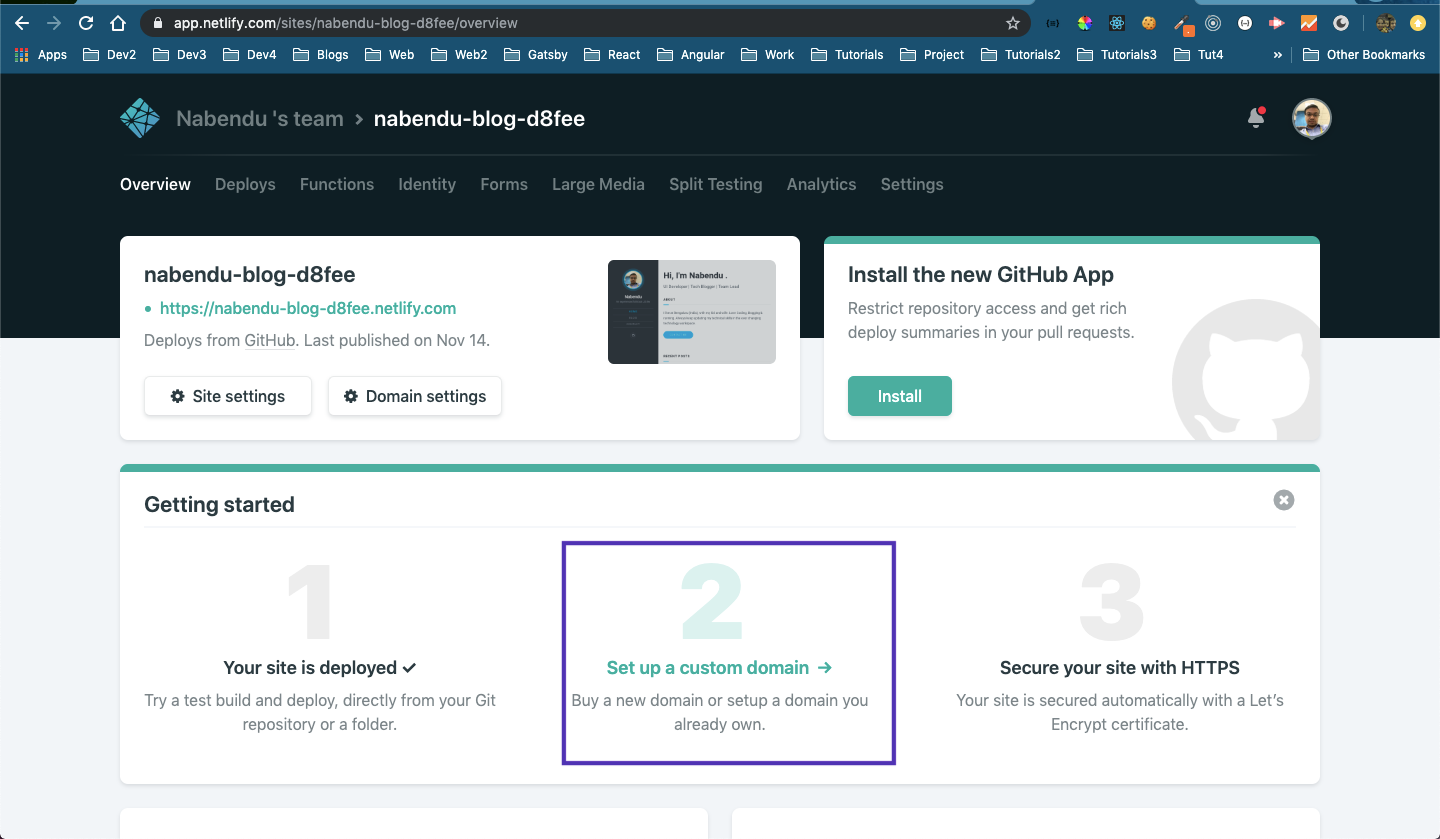View site security lock info in address bar
This screenshot has height=839, width=1440.
point(158,23)
